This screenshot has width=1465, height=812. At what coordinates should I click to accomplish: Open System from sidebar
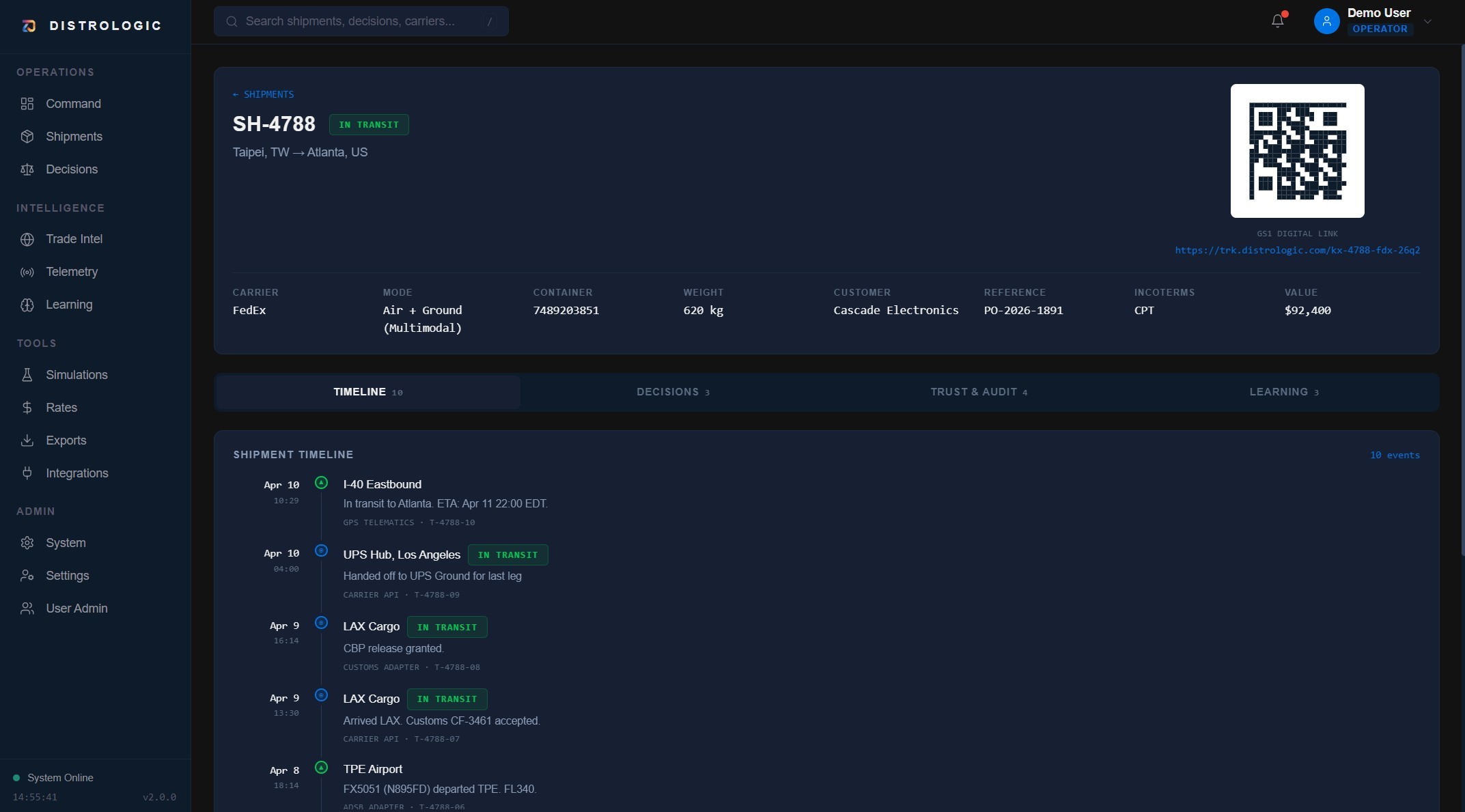[x=66, y=543]
